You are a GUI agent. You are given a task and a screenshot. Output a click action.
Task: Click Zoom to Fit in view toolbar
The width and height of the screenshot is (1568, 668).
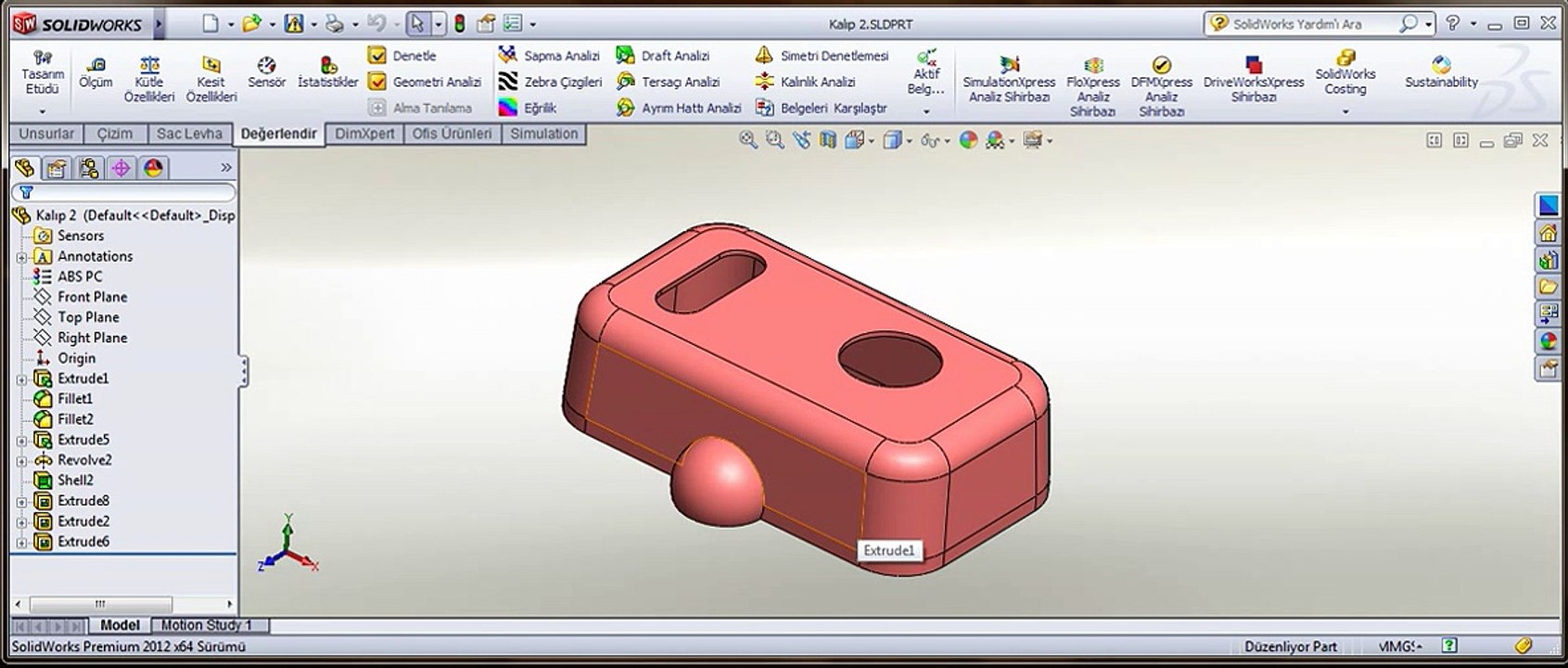(x=747, y=140)
